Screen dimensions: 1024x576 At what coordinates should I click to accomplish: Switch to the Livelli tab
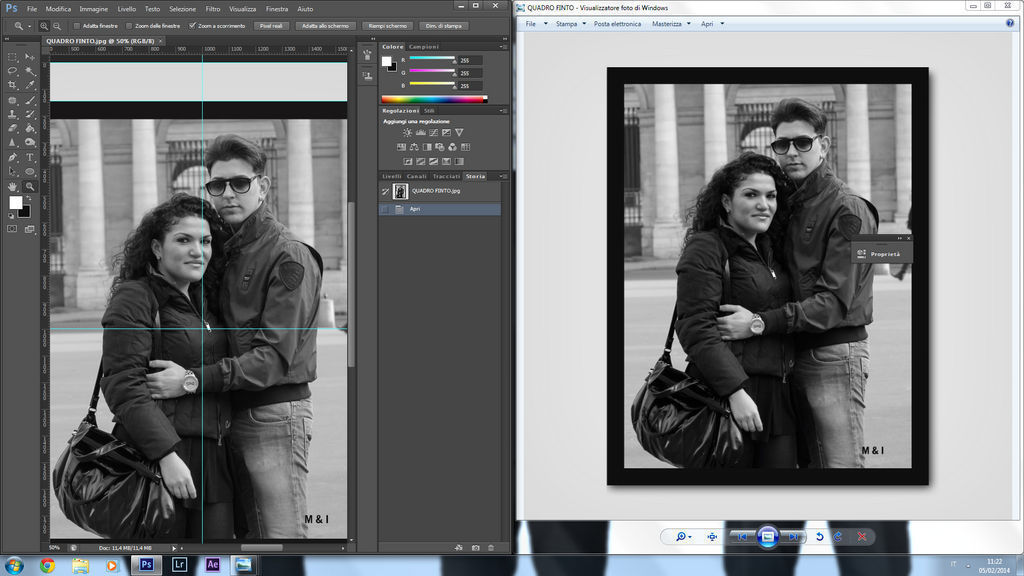392,176
